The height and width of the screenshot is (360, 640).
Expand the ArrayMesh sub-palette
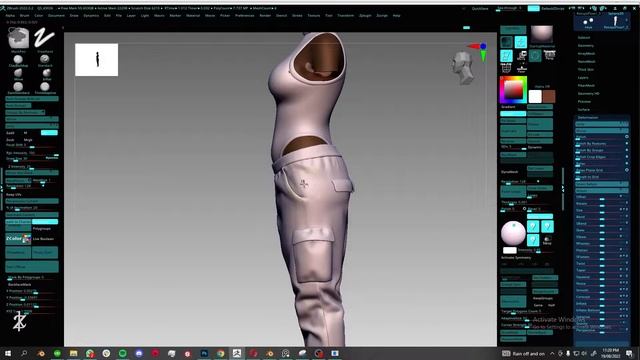pos(586,53)
